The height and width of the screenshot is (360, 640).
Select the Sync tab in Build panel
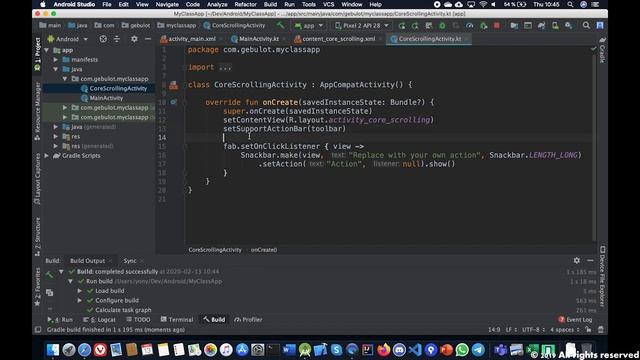point(130,260)
